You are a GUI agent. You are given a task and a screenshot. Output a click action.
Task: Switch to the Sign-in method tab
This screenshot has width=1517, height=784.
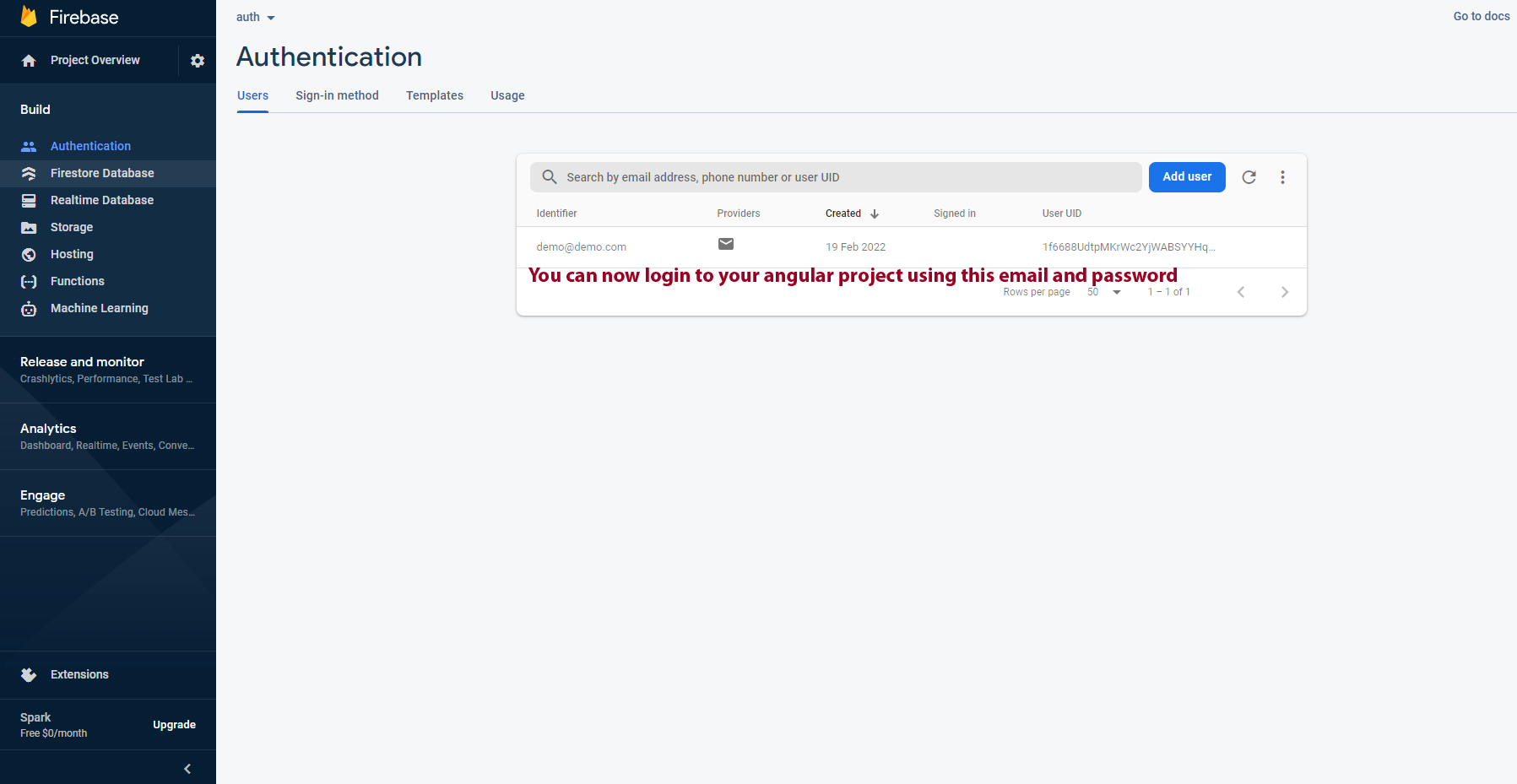click(337, 95)
